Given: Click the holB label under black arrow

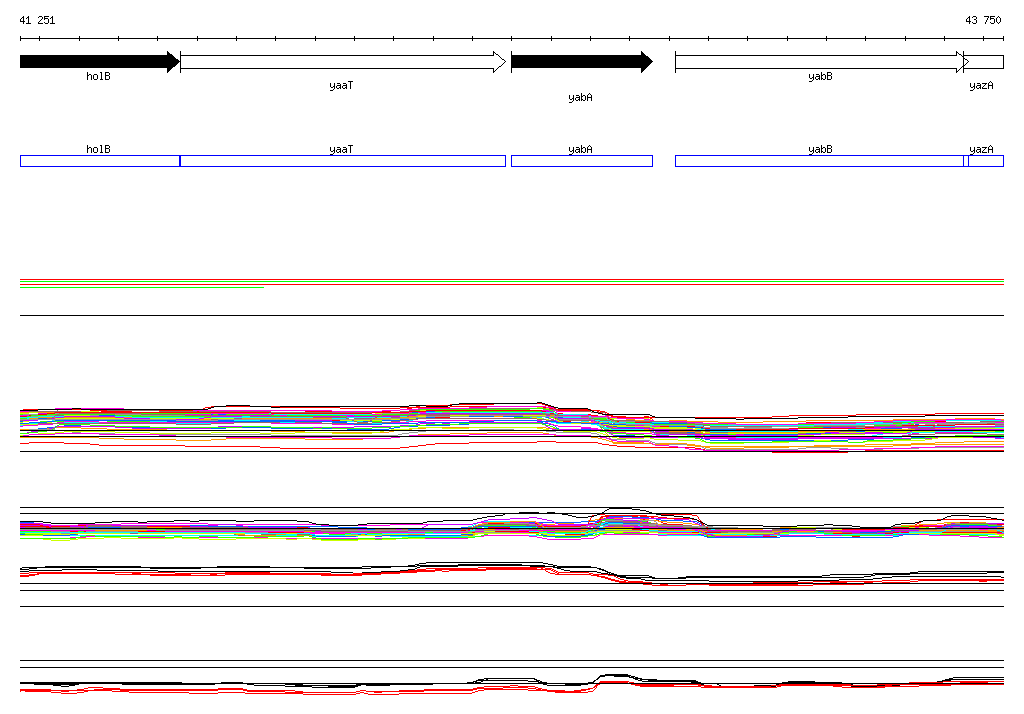Looking at the screenshot, I should [99, 76].
